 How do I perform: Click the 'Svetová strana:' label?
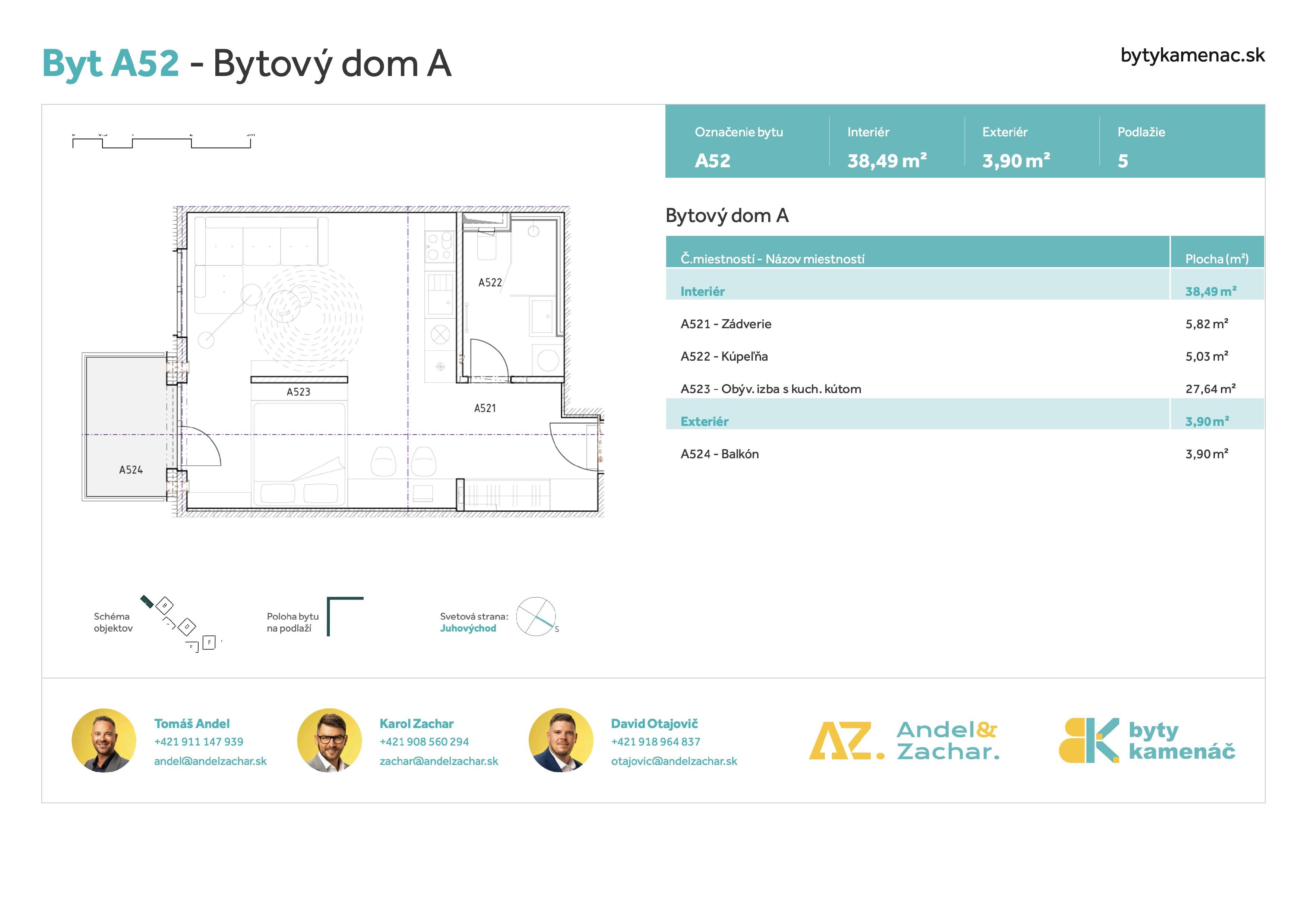tap(474, 616)
